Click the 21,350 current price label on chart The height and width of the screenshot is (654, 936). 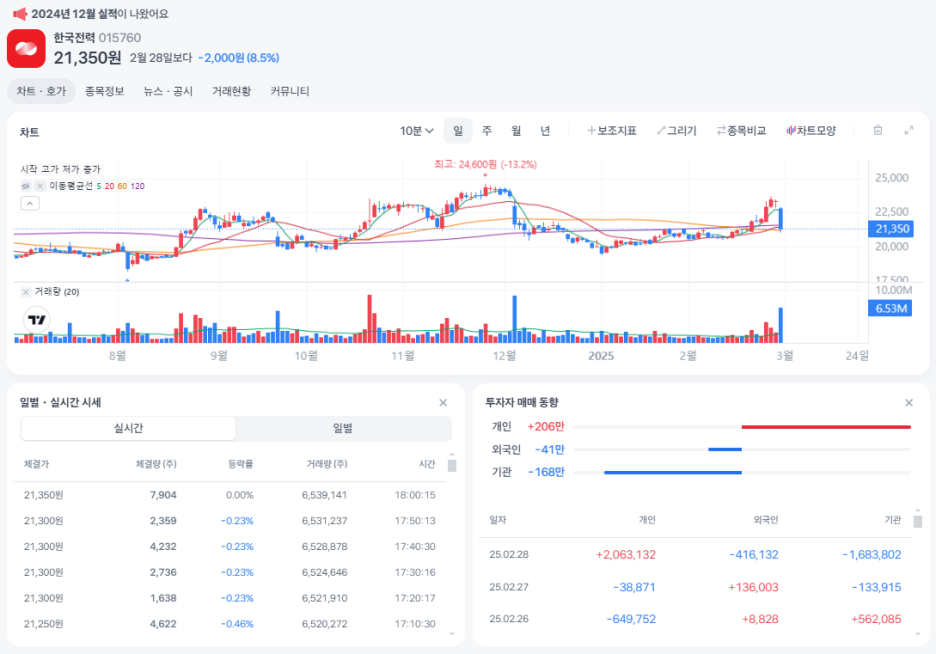point(891,229)
